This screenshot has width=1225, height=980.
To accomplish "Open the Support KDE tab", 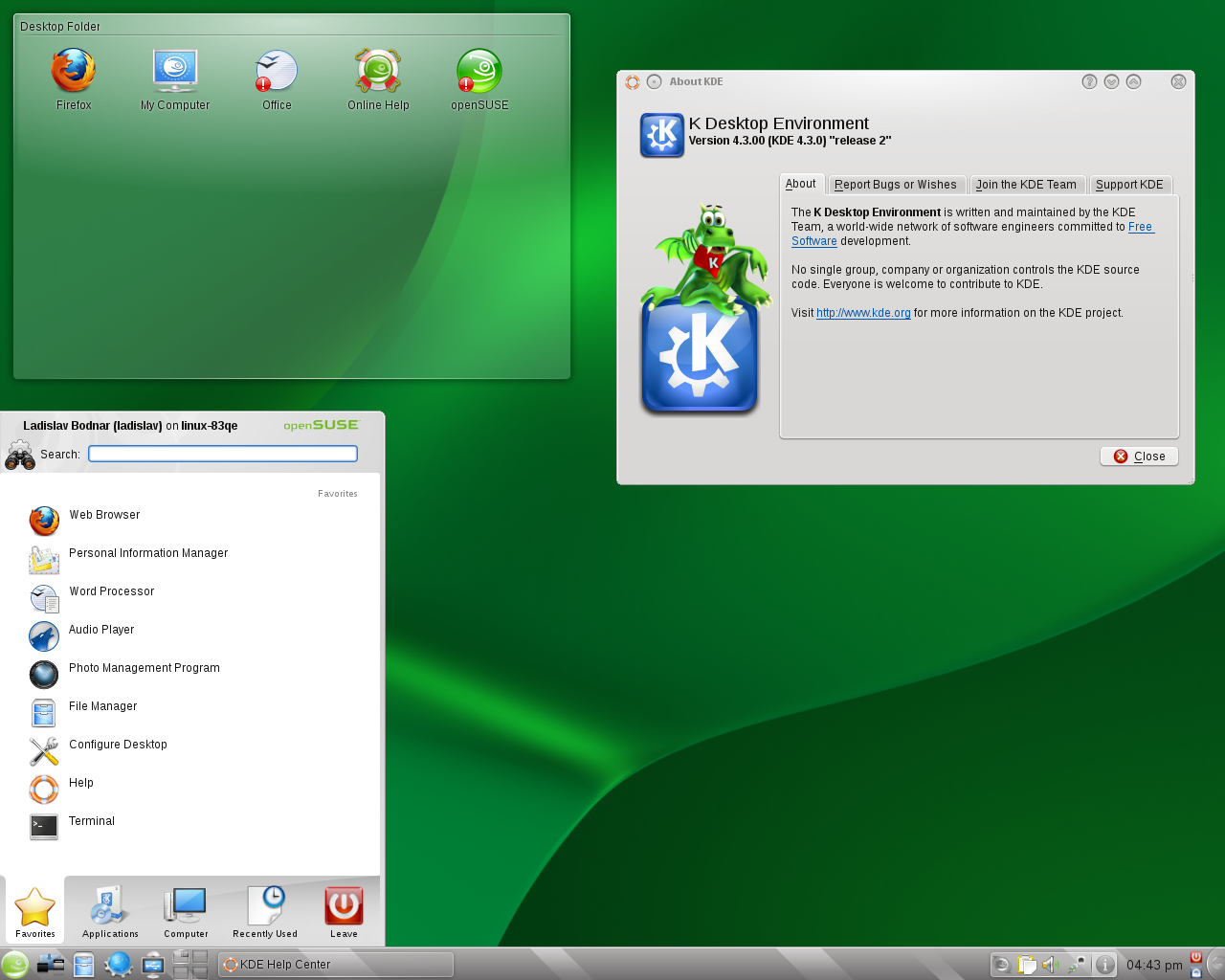I will pyautogui.click(x=1130, y=185).
